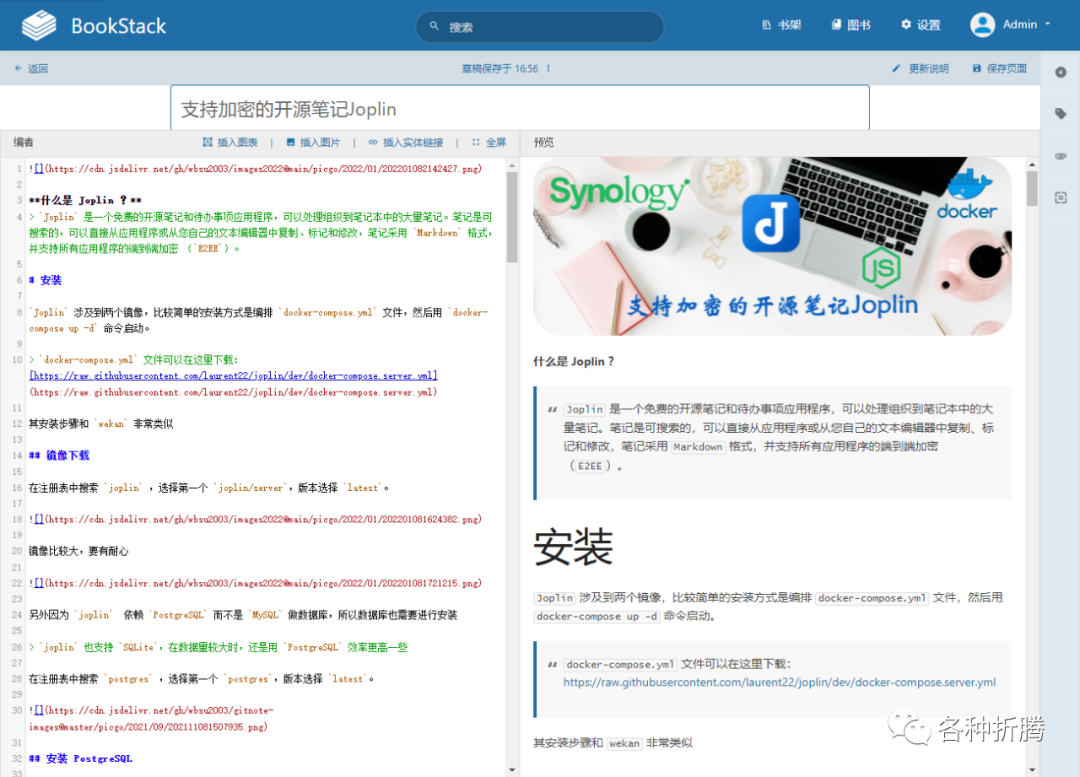
Task: Click 插入图表 insert drawing button
Action: [x=230, y=142]
